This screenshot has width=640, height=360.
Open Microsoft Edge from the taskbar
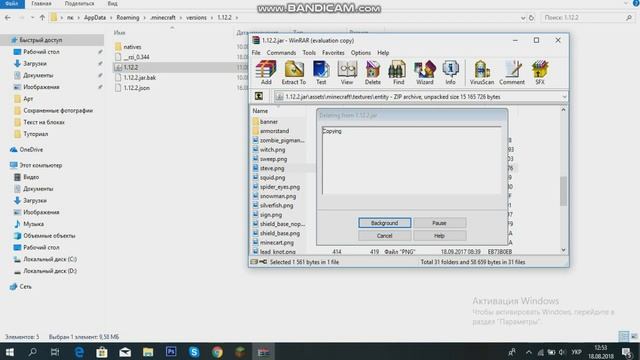[x=79, y=351]
